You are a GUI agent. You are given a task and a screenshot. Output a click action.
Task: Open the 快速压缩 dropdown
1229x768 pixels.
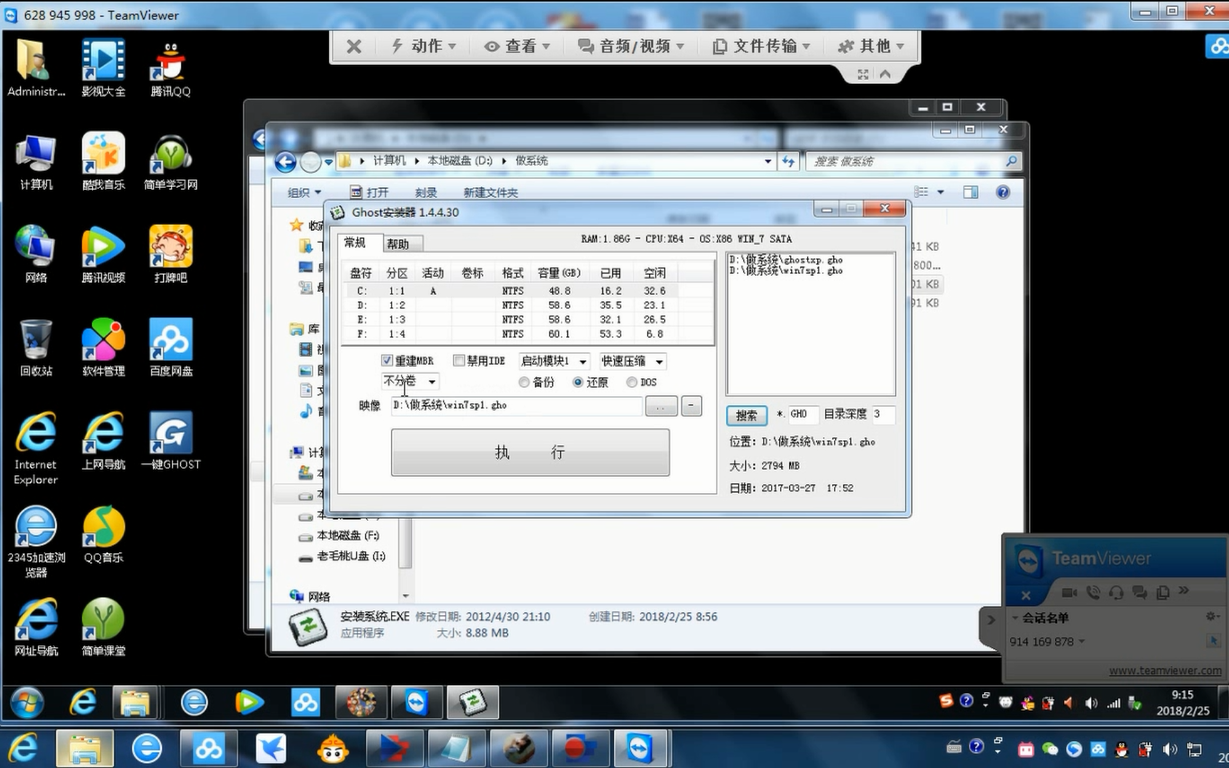click(632, 361)
